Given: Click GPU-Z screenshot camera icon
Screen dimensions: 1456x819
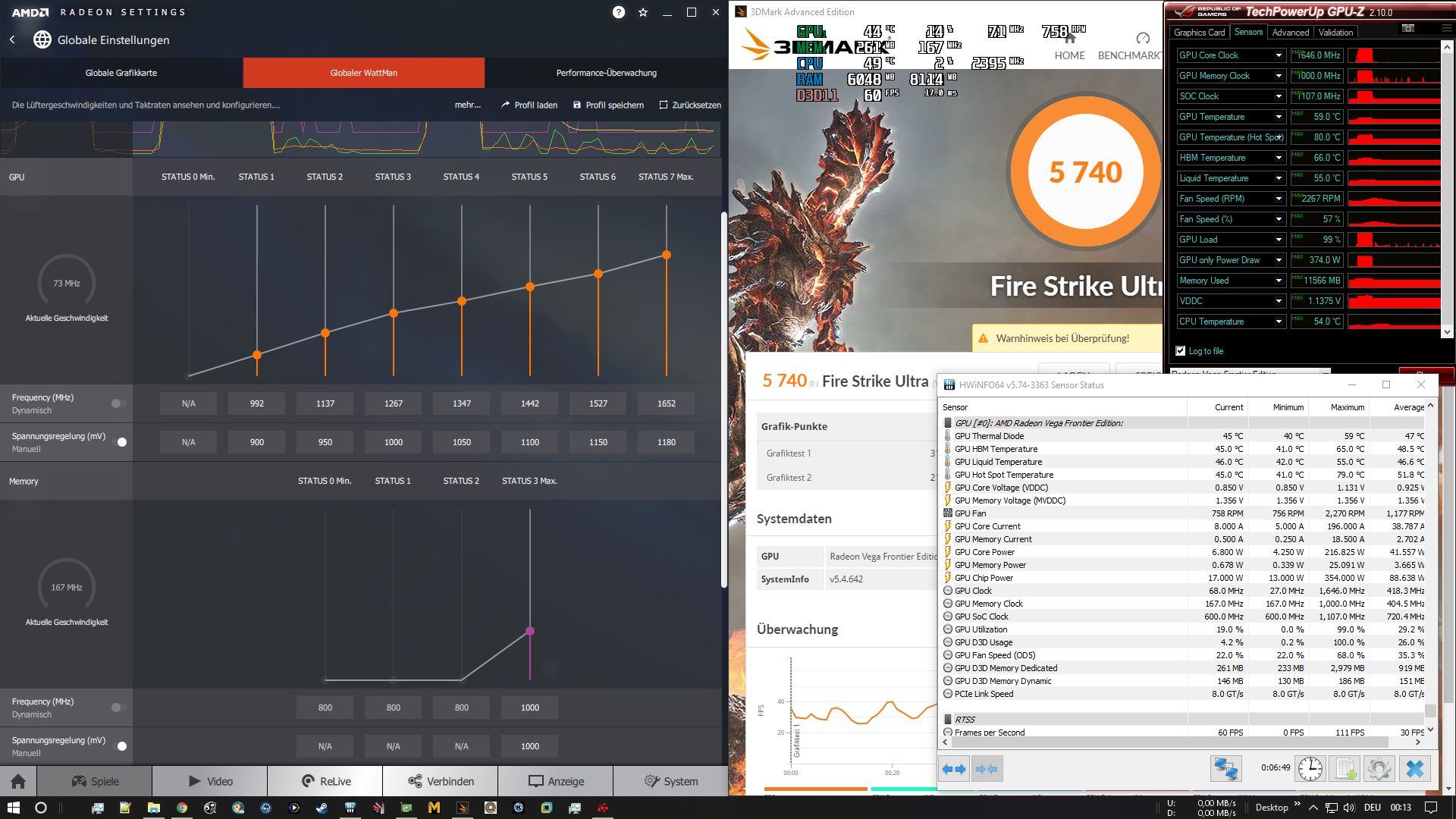Looking at the screenshot, I should (x=1407, y=29).
